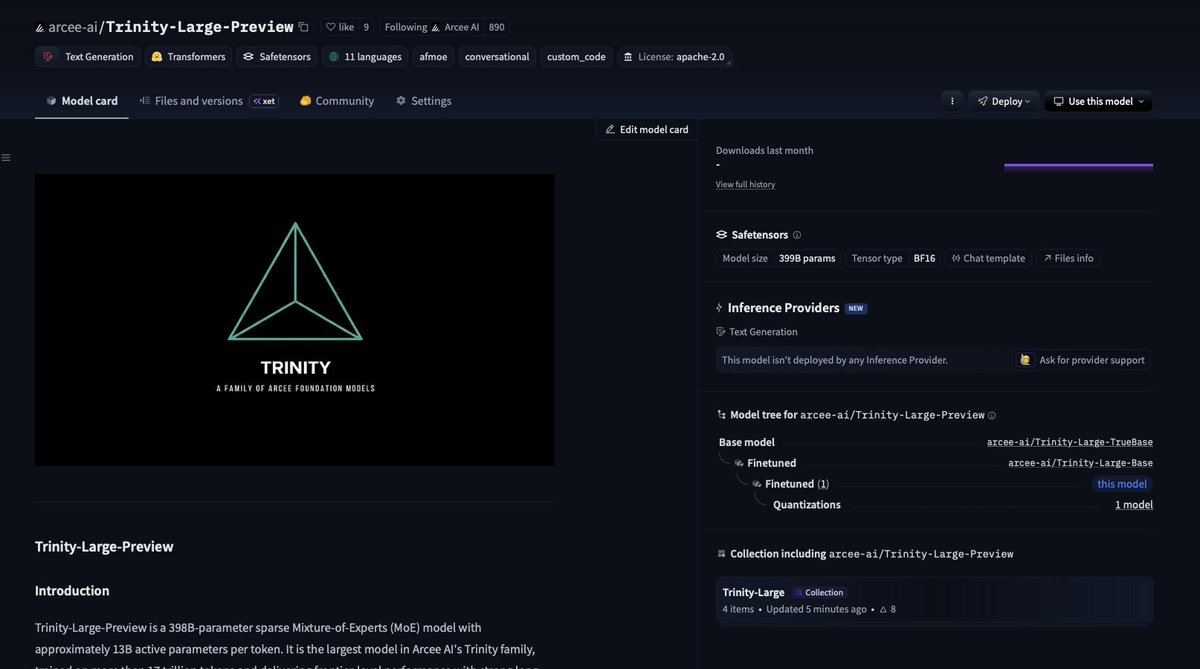Click License apache-2.0 tag

[675, 57]
